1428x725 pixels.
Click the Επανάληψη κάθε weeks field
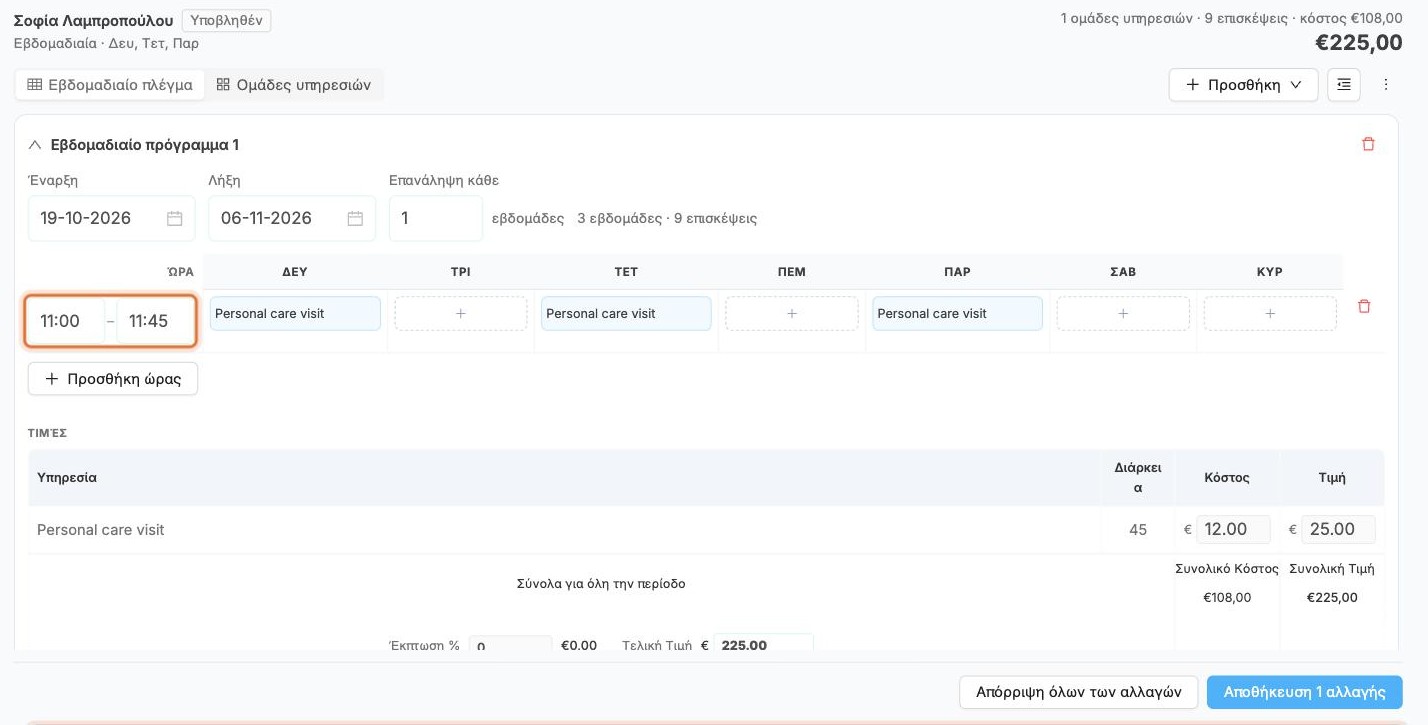436,218
